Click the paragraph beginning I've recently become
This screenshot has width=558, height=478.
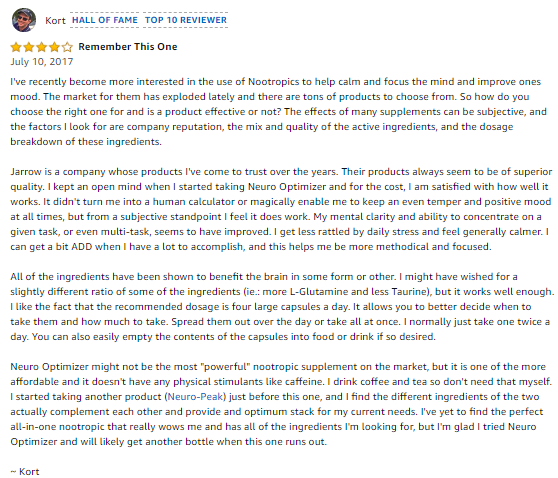coord(278,111)
